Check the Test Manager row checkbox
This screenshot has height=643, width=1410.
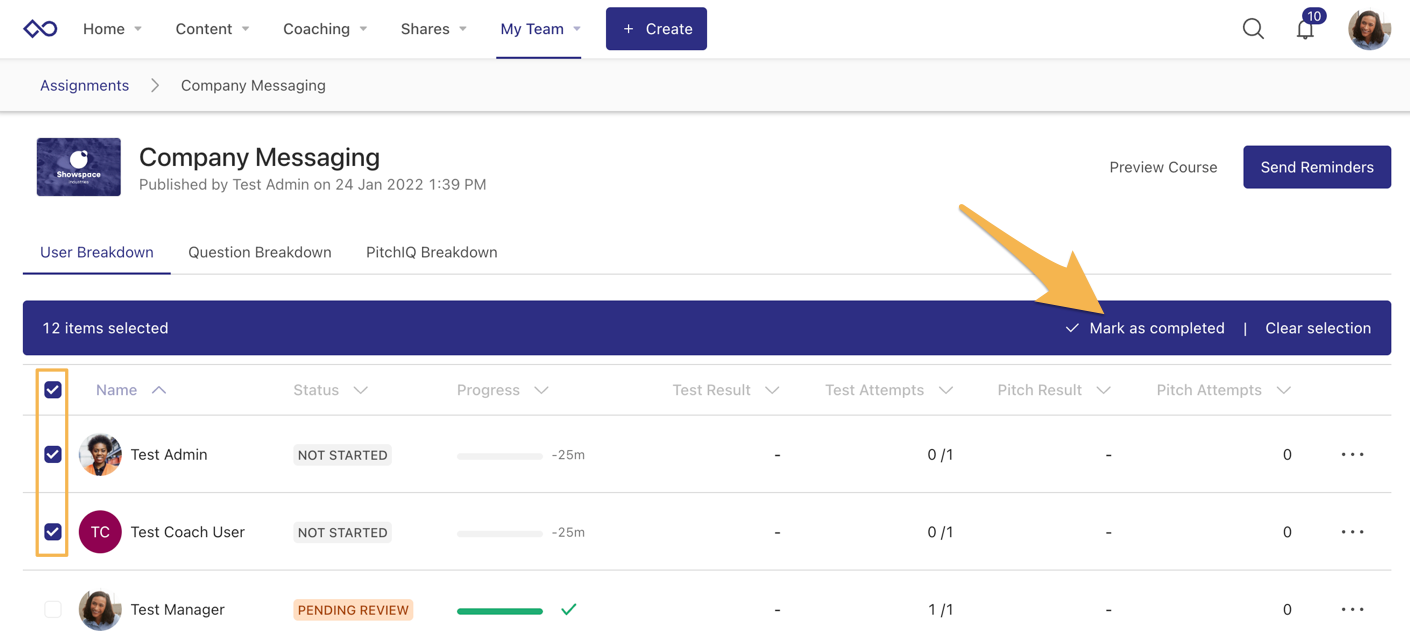[53, 609]
